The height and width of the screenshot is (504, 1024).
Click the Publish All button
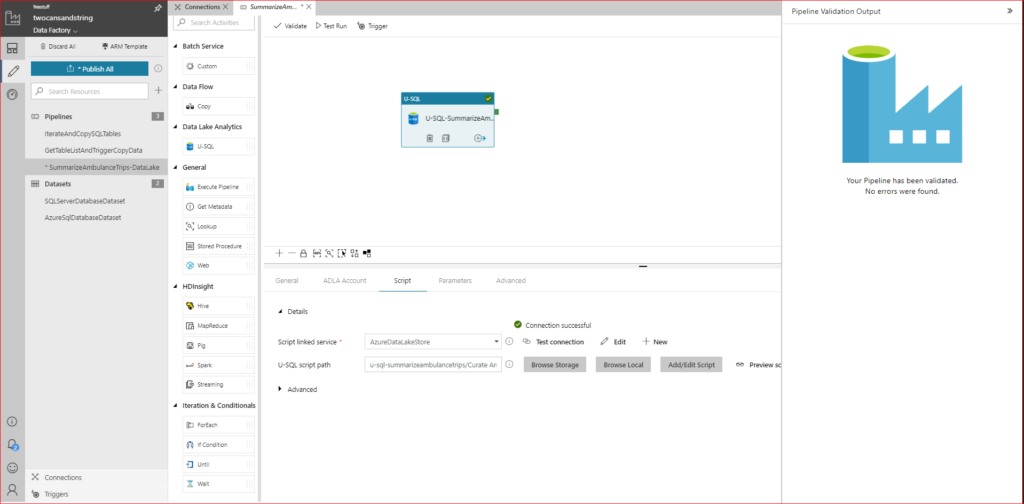click(x=89, y=69)
